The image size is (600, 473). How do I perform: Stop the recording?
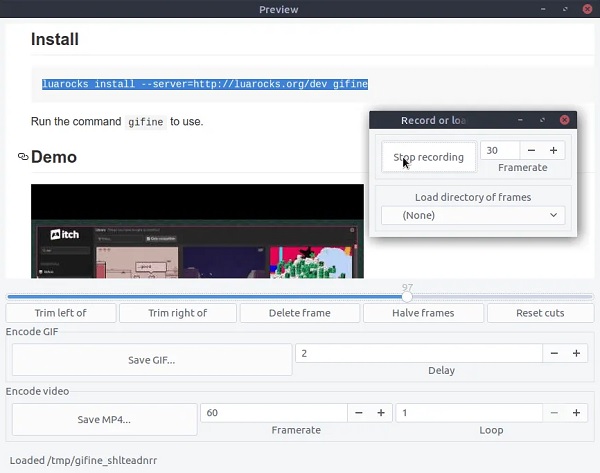[x=429, y=157]
